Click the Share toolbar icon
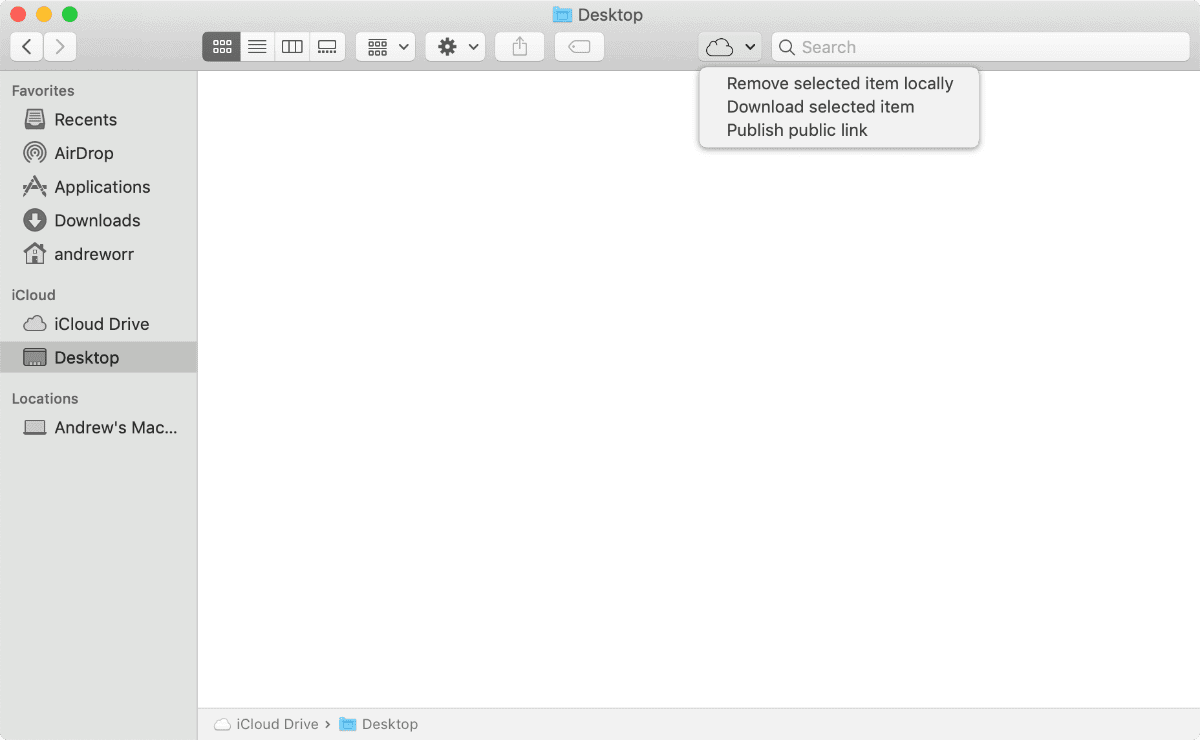 [x=520, y=47]
